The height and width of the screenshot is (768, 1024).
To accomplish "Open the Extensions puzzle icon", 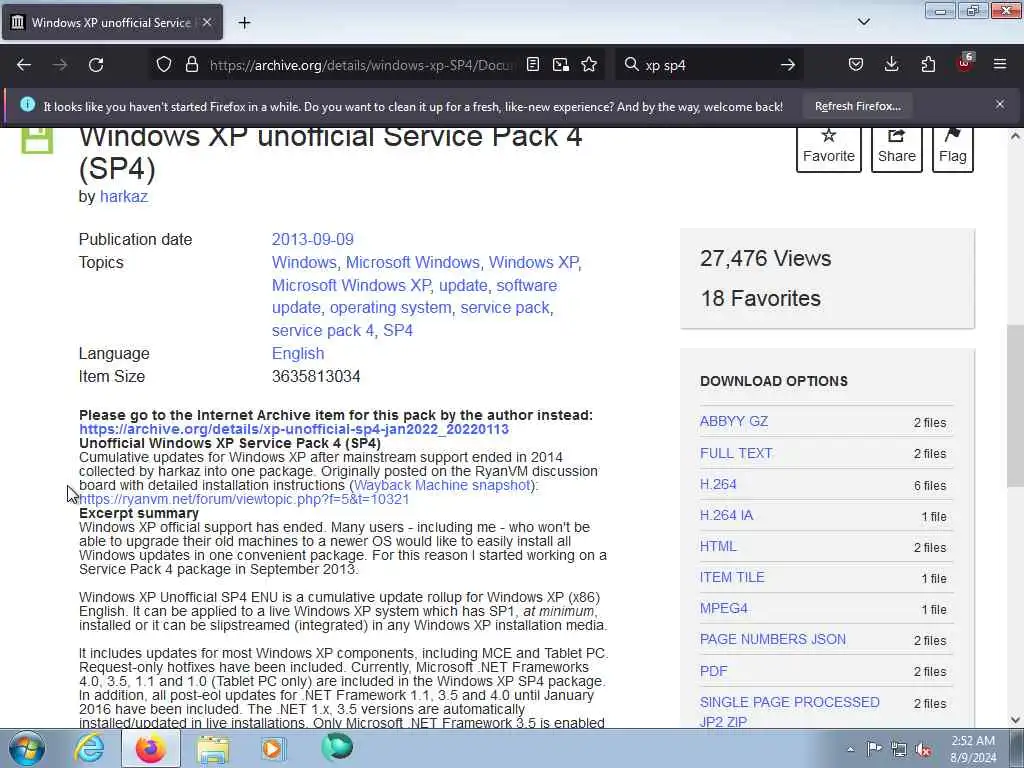I will 928,65.
